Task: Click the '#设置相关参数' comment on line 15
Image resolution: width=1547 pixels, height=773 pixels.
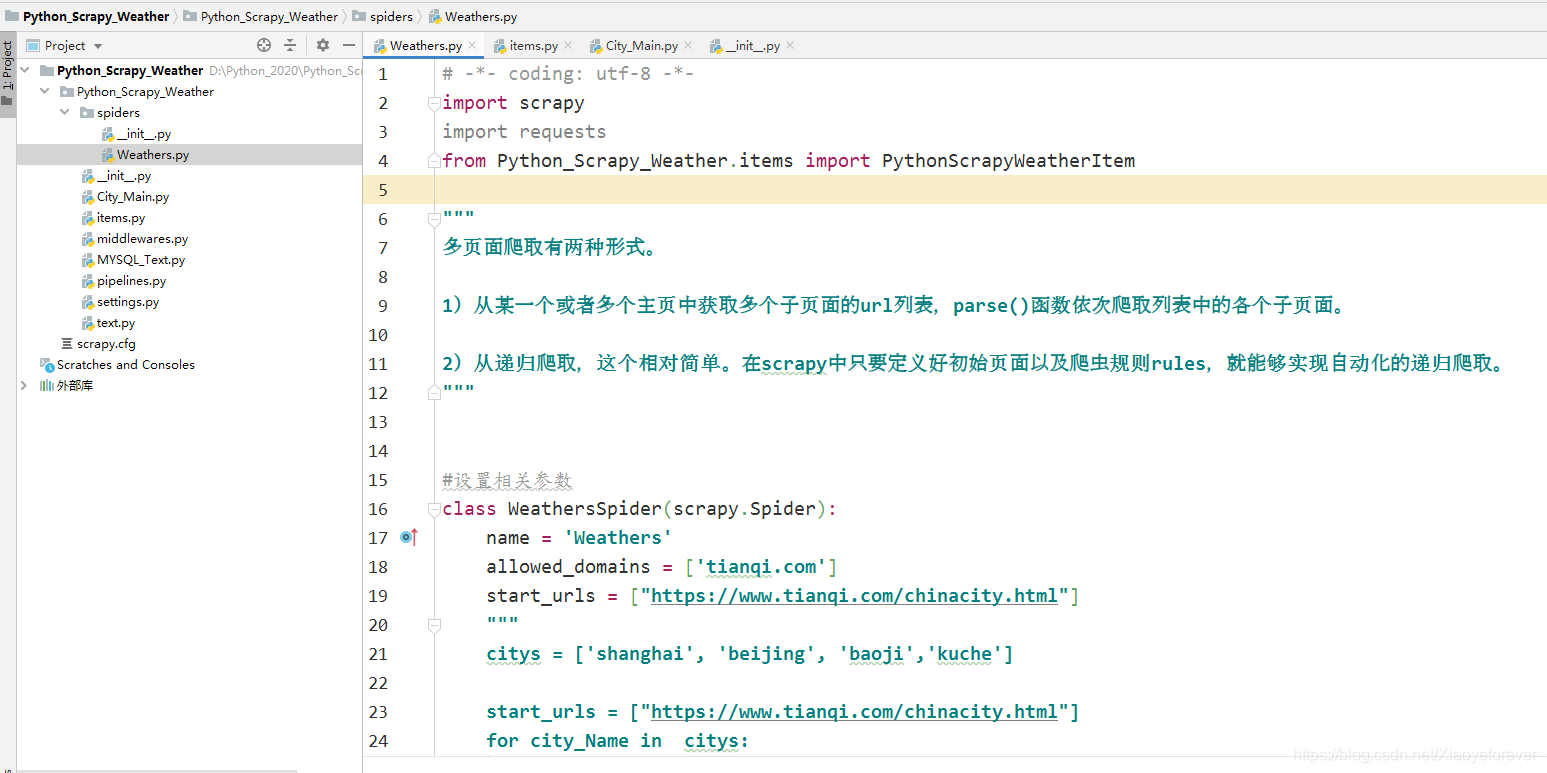Action: coord(507,480)
